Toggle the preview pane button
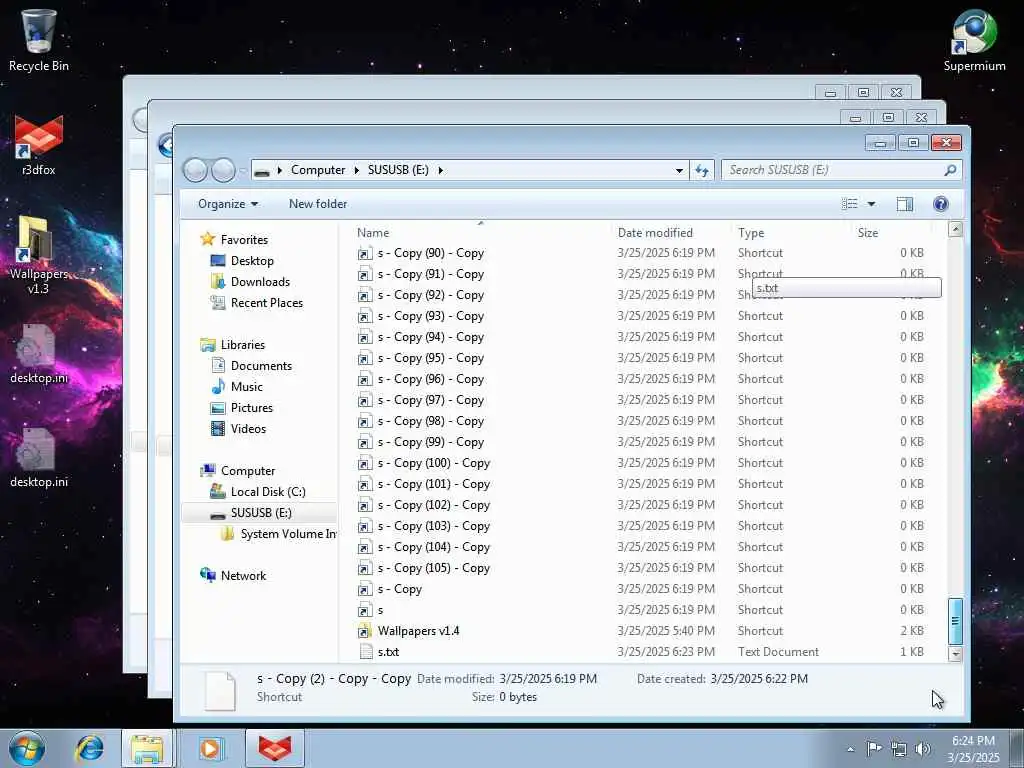The height and width of the screenshot is (768, 1024). [904, 204]
